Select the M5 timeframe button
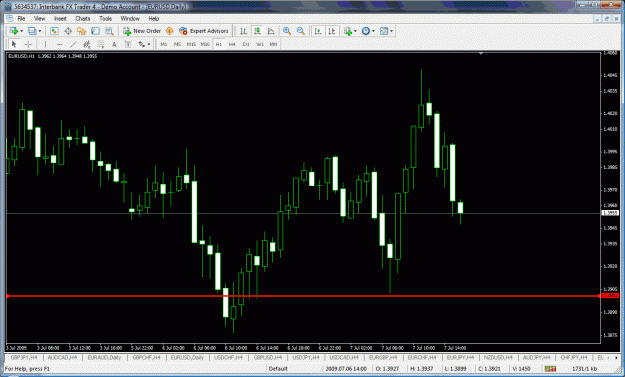This screenshot has width=625, height=377. coord(177,44)
